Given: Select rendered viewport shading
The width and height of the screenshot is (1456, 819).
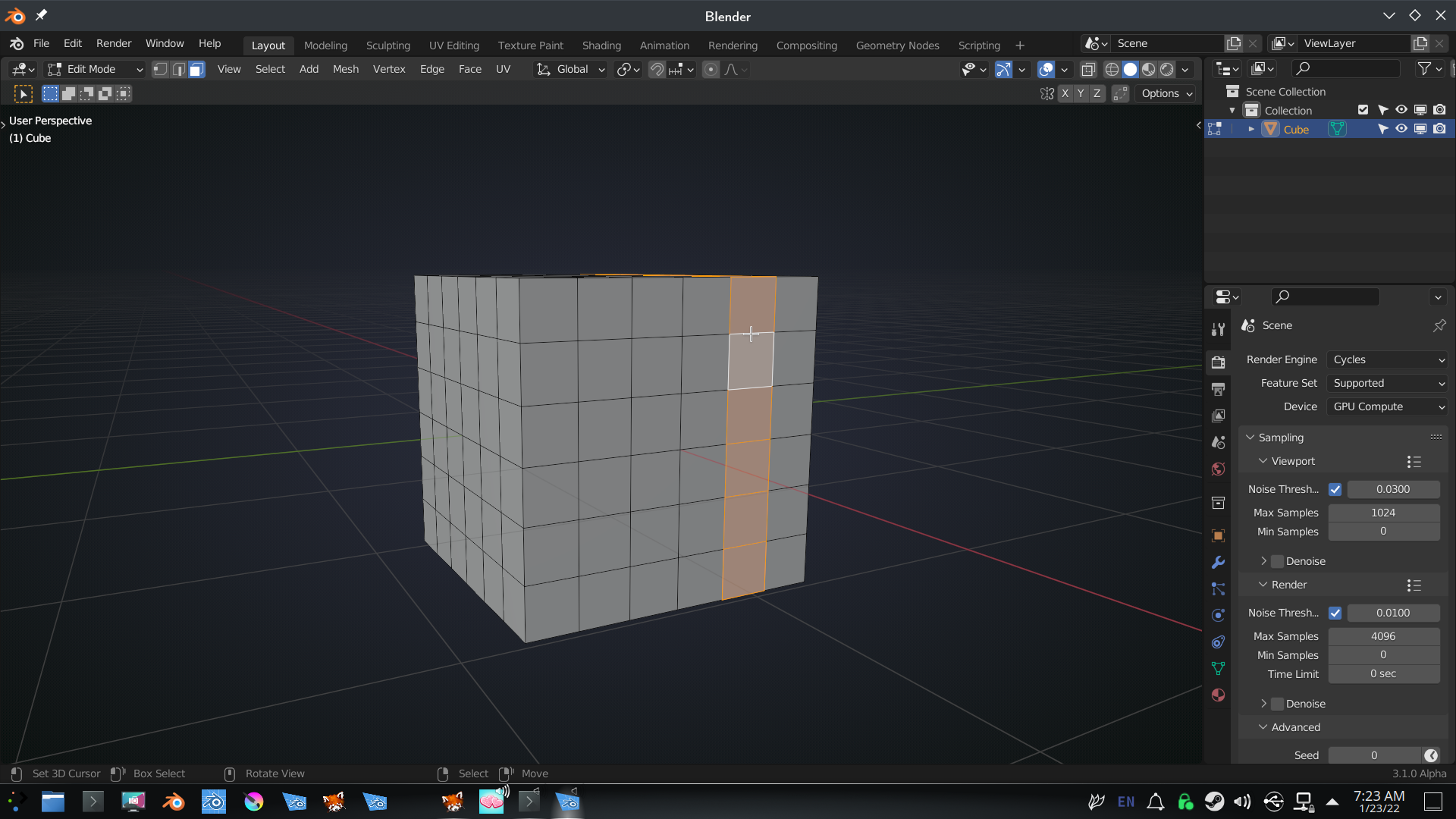Looking at the screenshot, I should [x=1167, y=70].
